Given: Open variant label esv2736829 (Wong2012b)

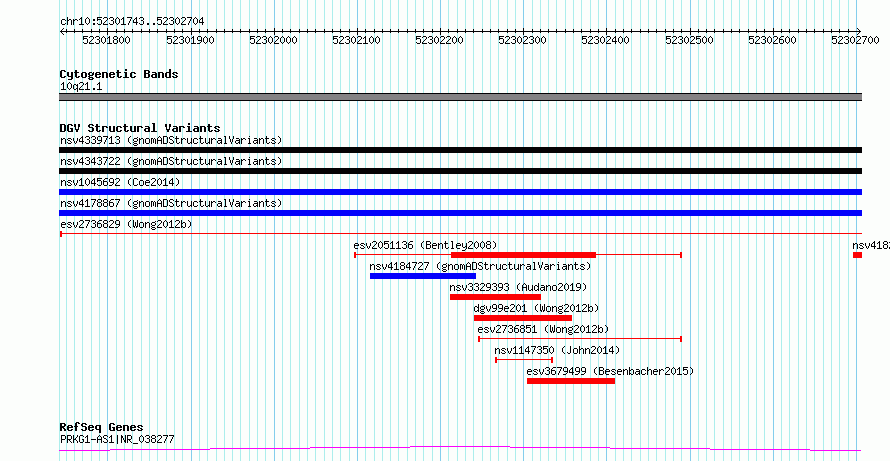Looking at the screenshot, I should click(126, 224).
